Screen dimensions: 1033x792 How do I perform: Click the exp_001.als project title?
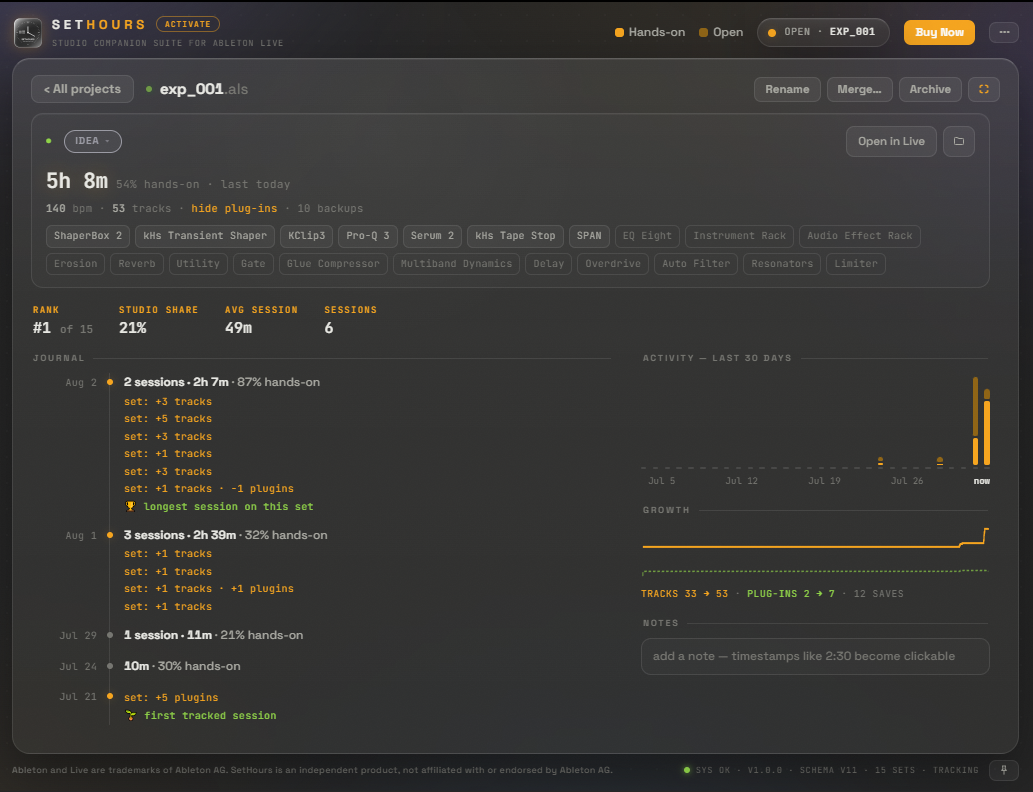204,90
